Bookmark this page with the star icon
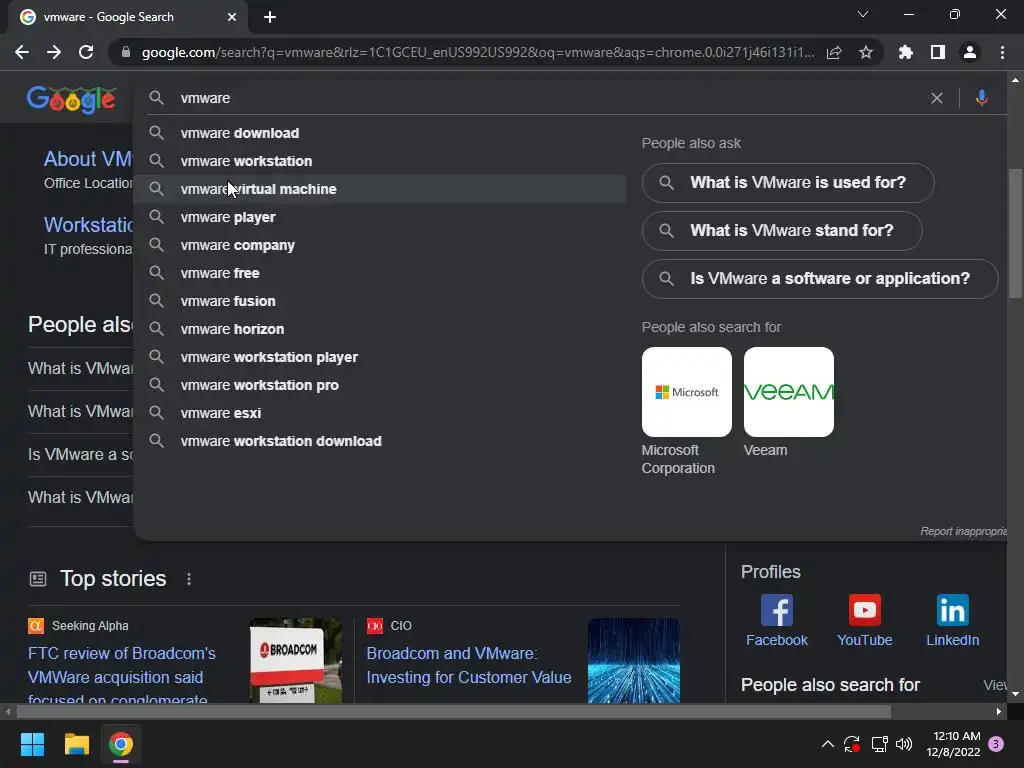Image resolution: width=1024 pixels, height=768 pixels. coord(866,52)
